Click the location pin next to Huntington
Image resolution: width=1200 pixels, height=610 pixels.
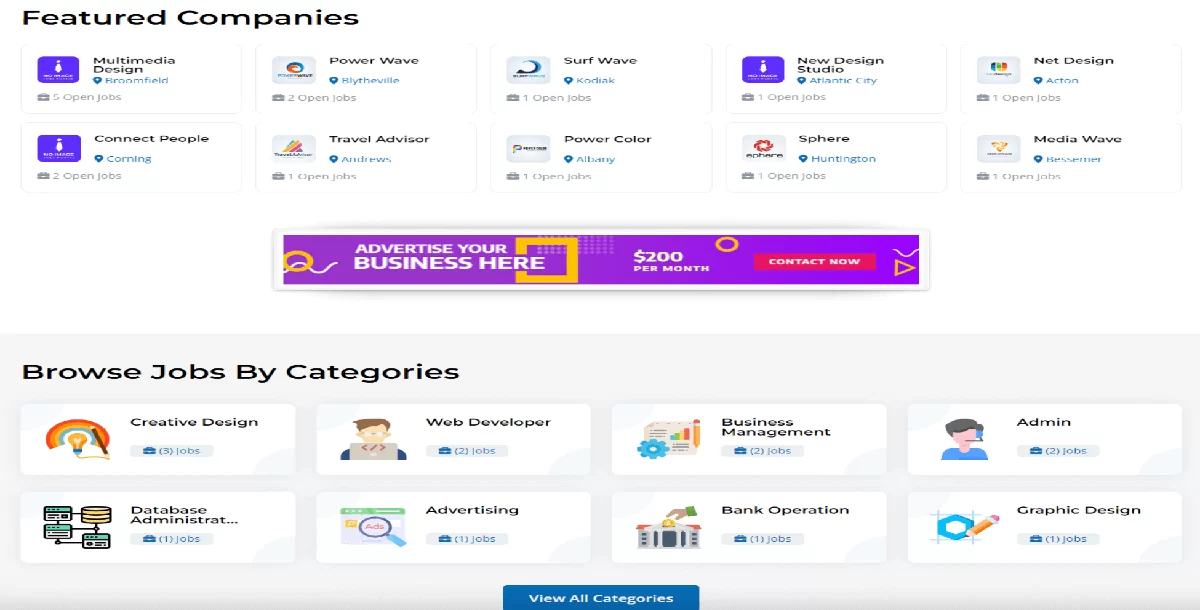tap(803, 159)
